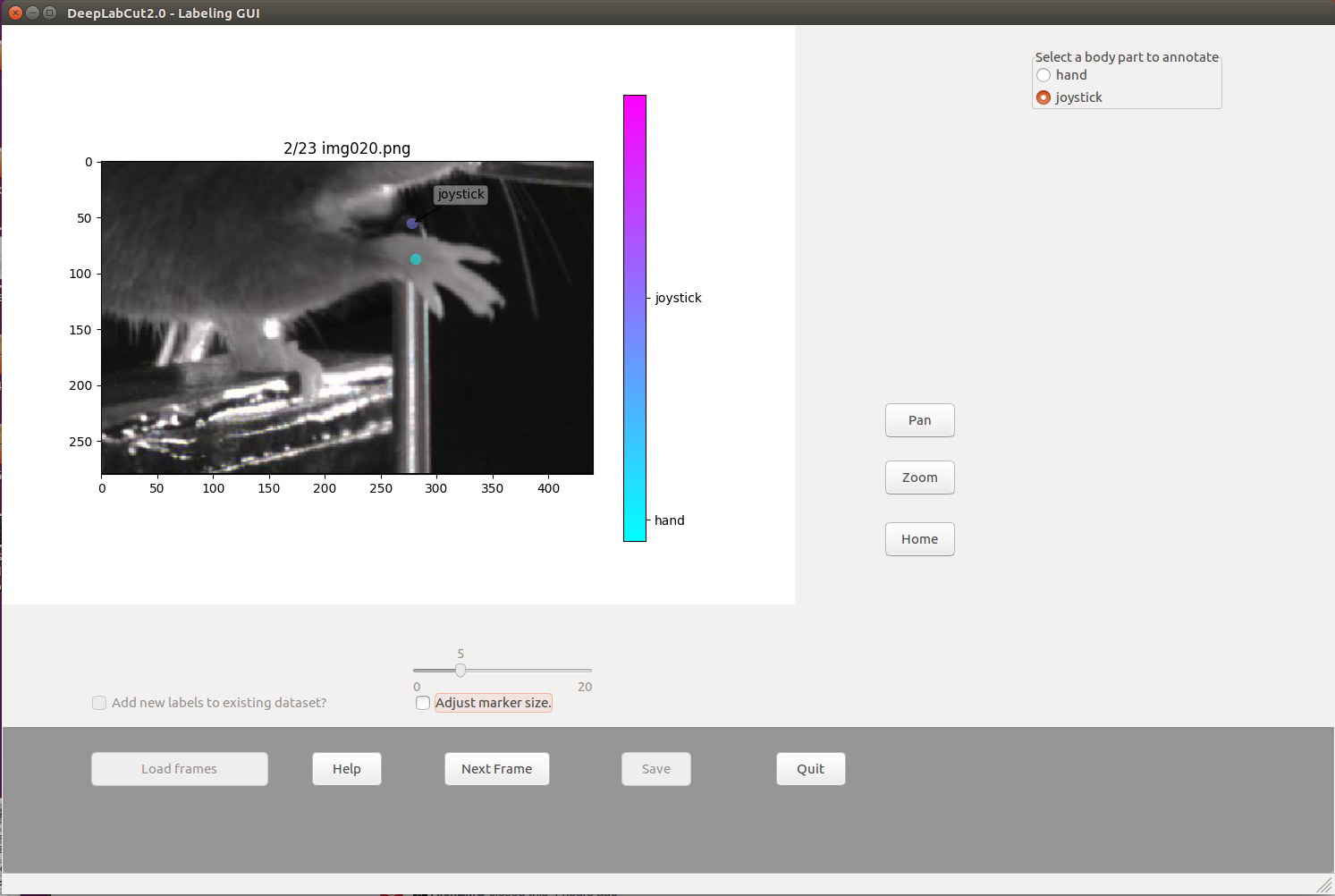Click the frame title '2/23 img020.png'

(347, 148)
